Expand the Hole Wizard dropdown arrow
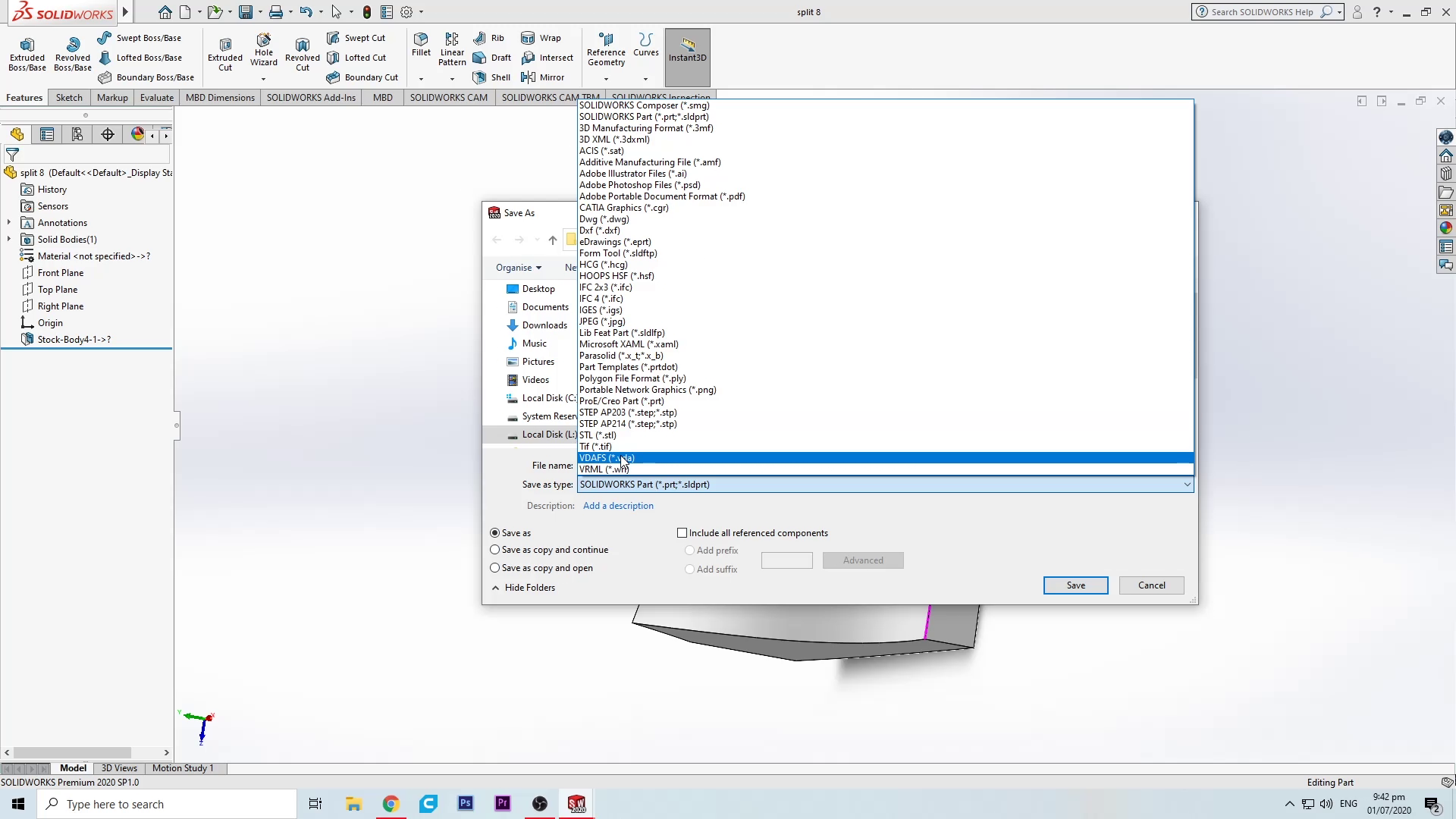Image resolution: width=1456 pixels, height=819 pixels. (264, 79)
